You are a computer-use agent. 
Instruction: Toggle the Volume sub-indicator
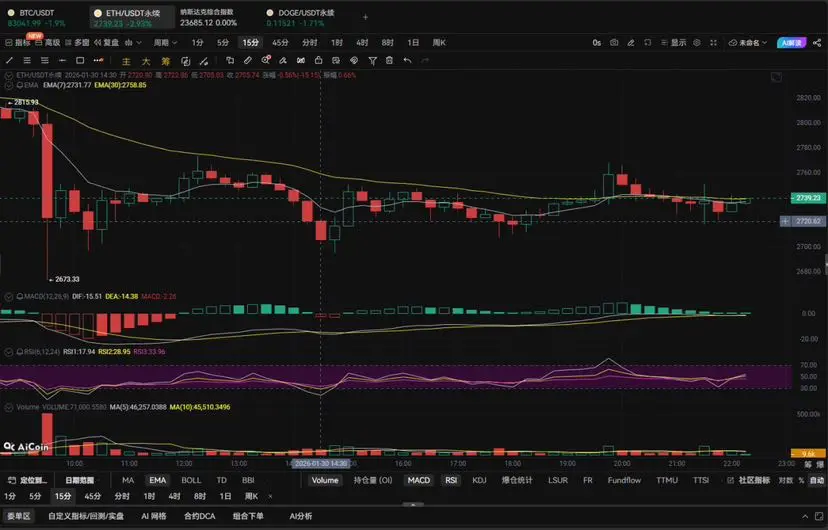pos(325,480)
